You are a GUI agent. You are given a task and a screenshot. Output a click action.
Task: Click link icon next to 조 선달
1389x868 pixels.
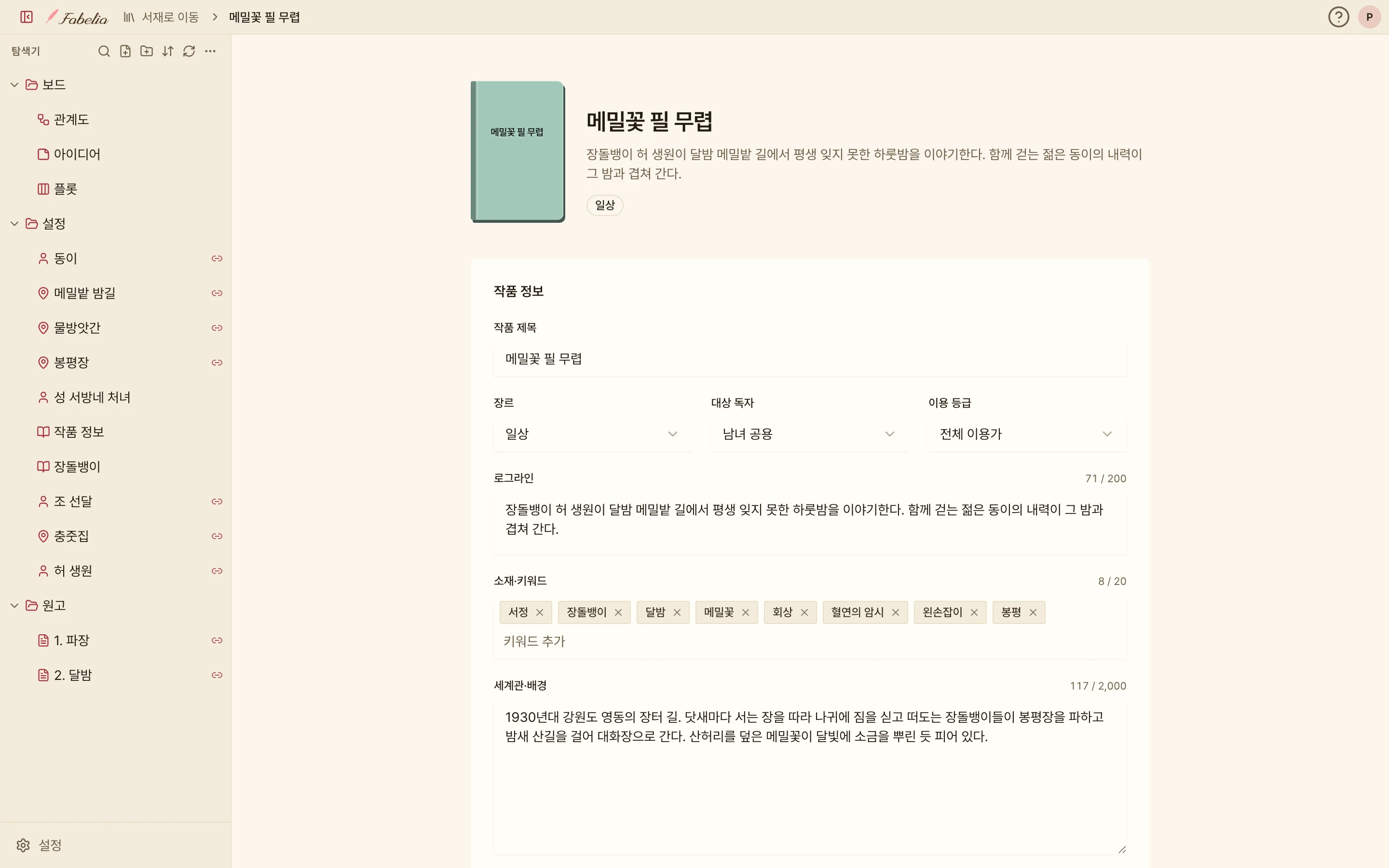[x=217, y=502]
